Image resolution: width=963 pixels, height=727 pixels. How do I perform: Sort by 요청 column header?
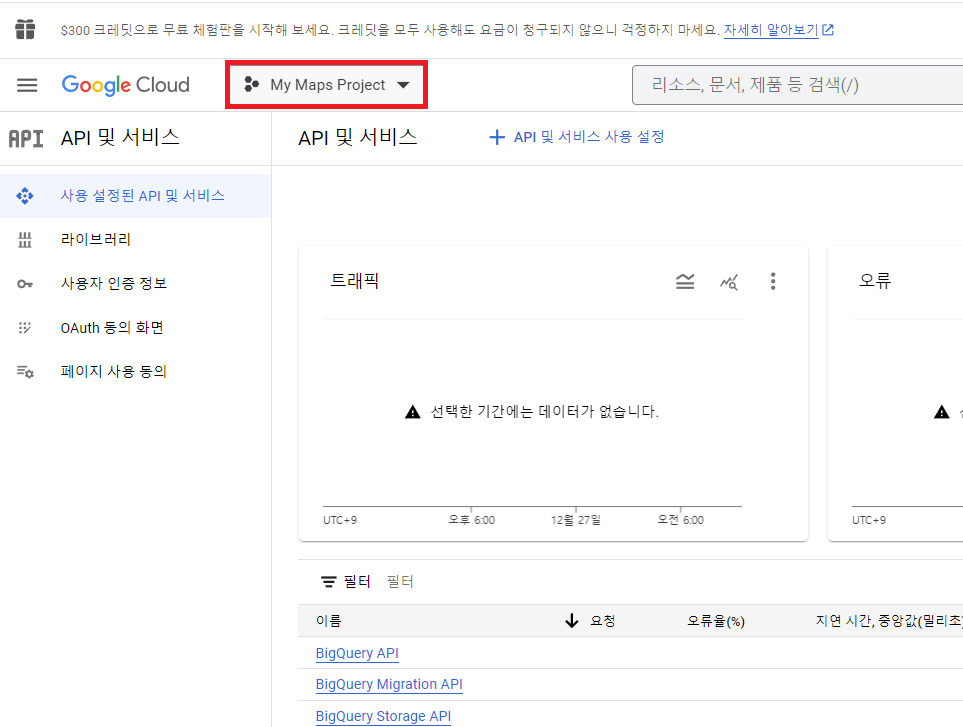(x=602, y=621)
